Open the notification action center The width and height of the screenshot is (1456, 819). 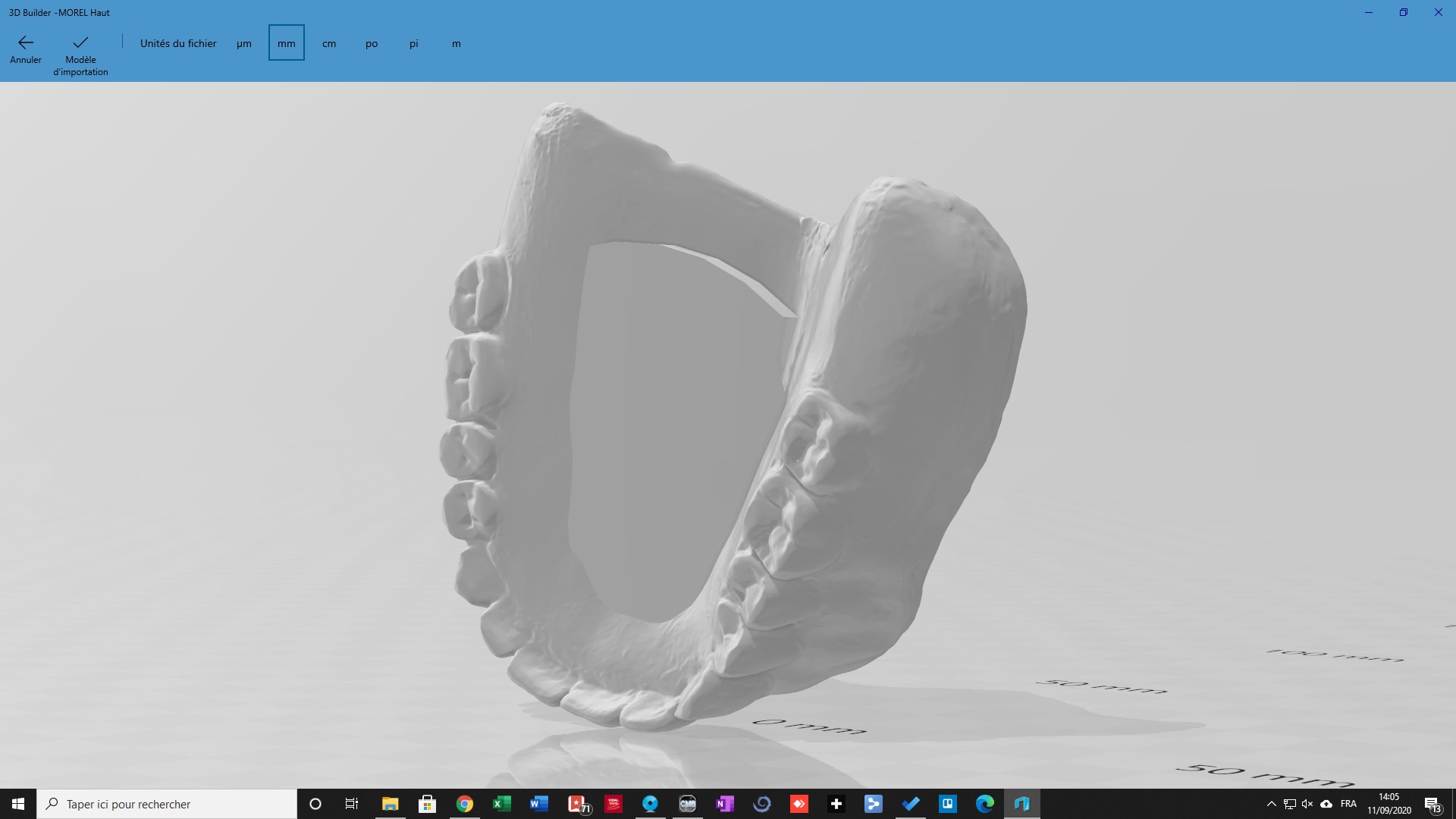pyautogui.click(x=1432, y=804)
